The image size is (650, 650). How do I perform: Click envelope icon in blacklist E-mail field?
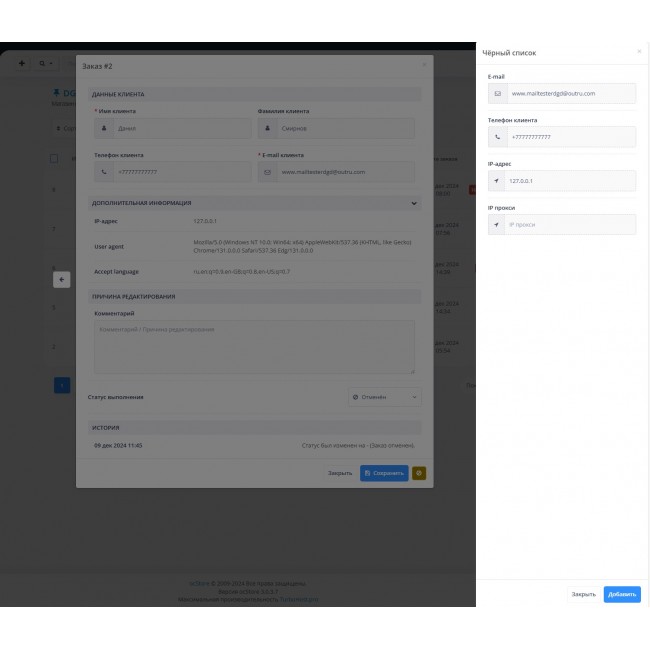[x=497, y=93]
